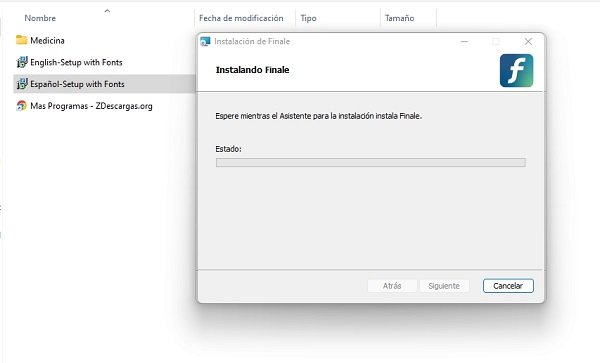Click the Finale logo icon in installer header
Viewport: 600px width, 363px height.
(516, 70)
